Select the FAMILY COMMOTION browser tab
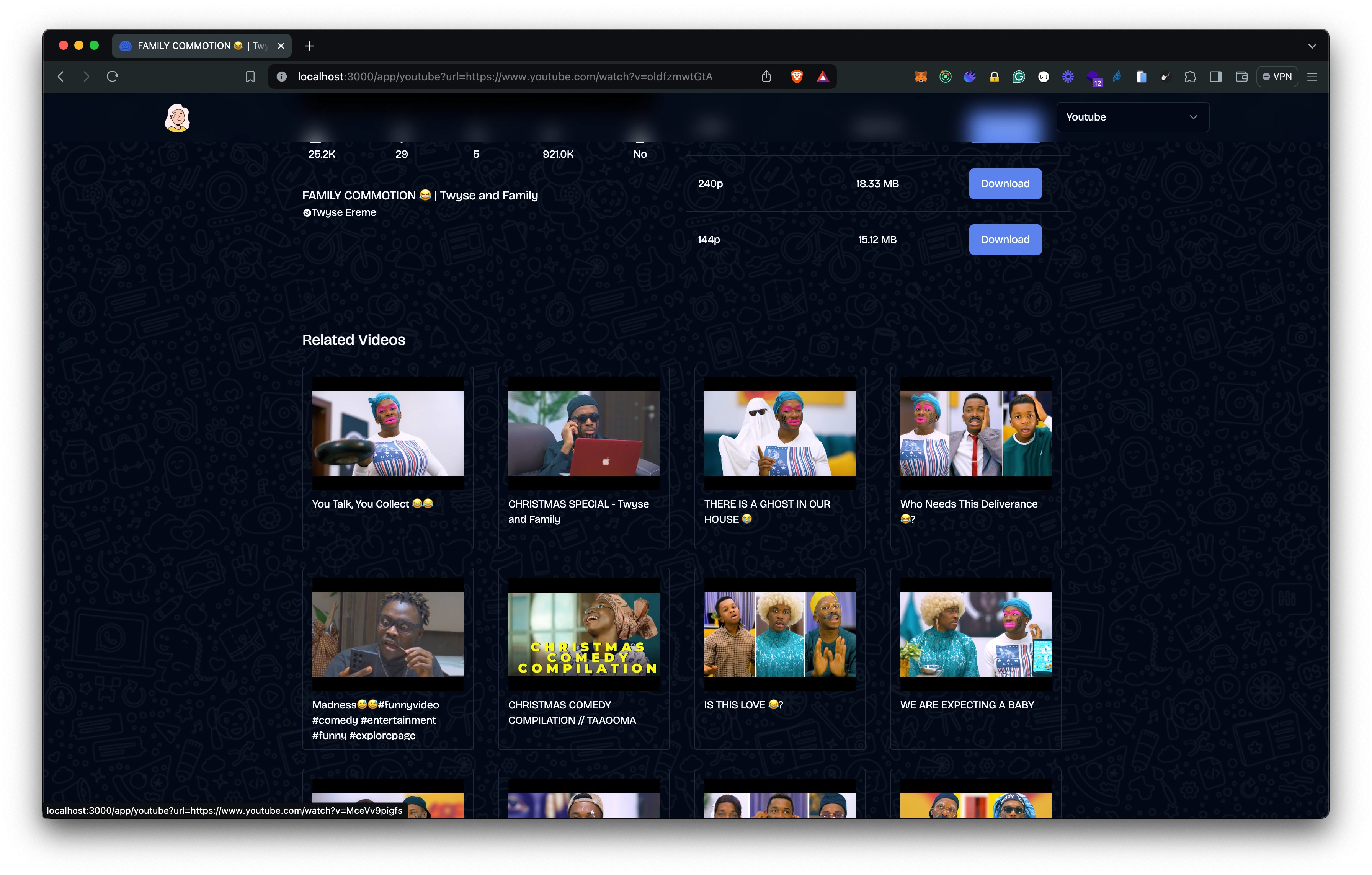1372x875 pixels. coord(201,46)
